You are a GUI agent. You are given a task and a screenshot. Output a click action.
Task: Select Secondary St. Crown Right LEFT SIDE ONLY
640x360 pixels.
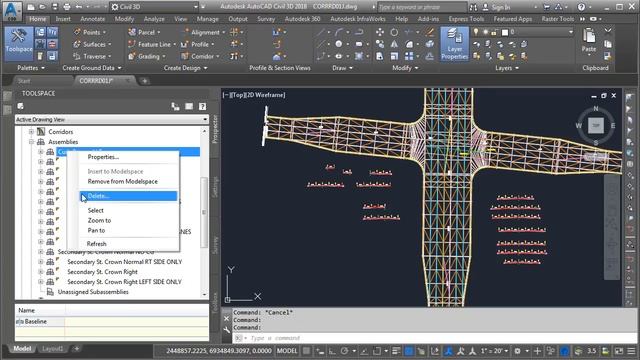tap(124, 282)
